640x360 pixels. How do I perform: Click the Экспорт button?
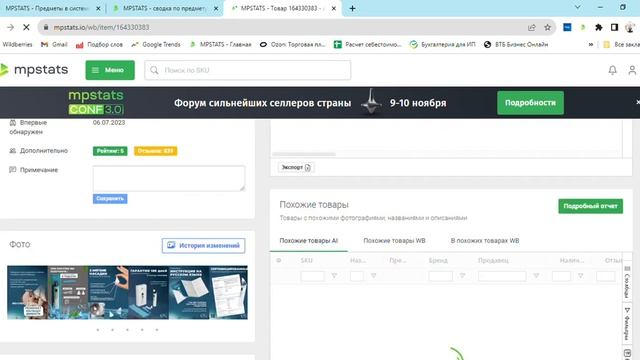click(x=296, y=167)
